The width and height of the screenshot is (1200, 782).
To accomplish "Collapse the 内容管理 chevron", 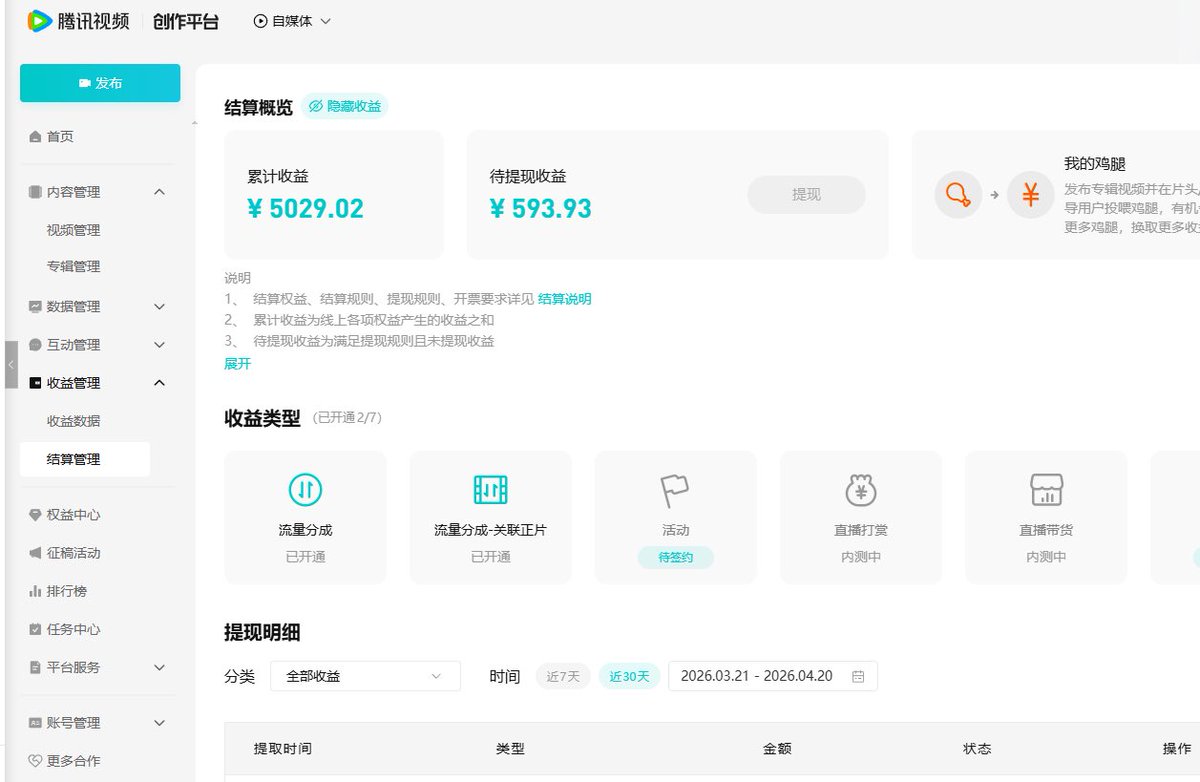I will [x=159, y=192].
